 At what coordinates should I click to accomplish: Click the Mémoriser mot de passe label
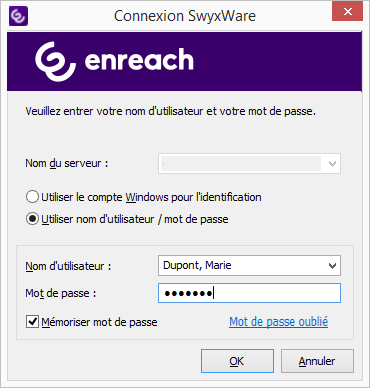[x=99, y=322]
